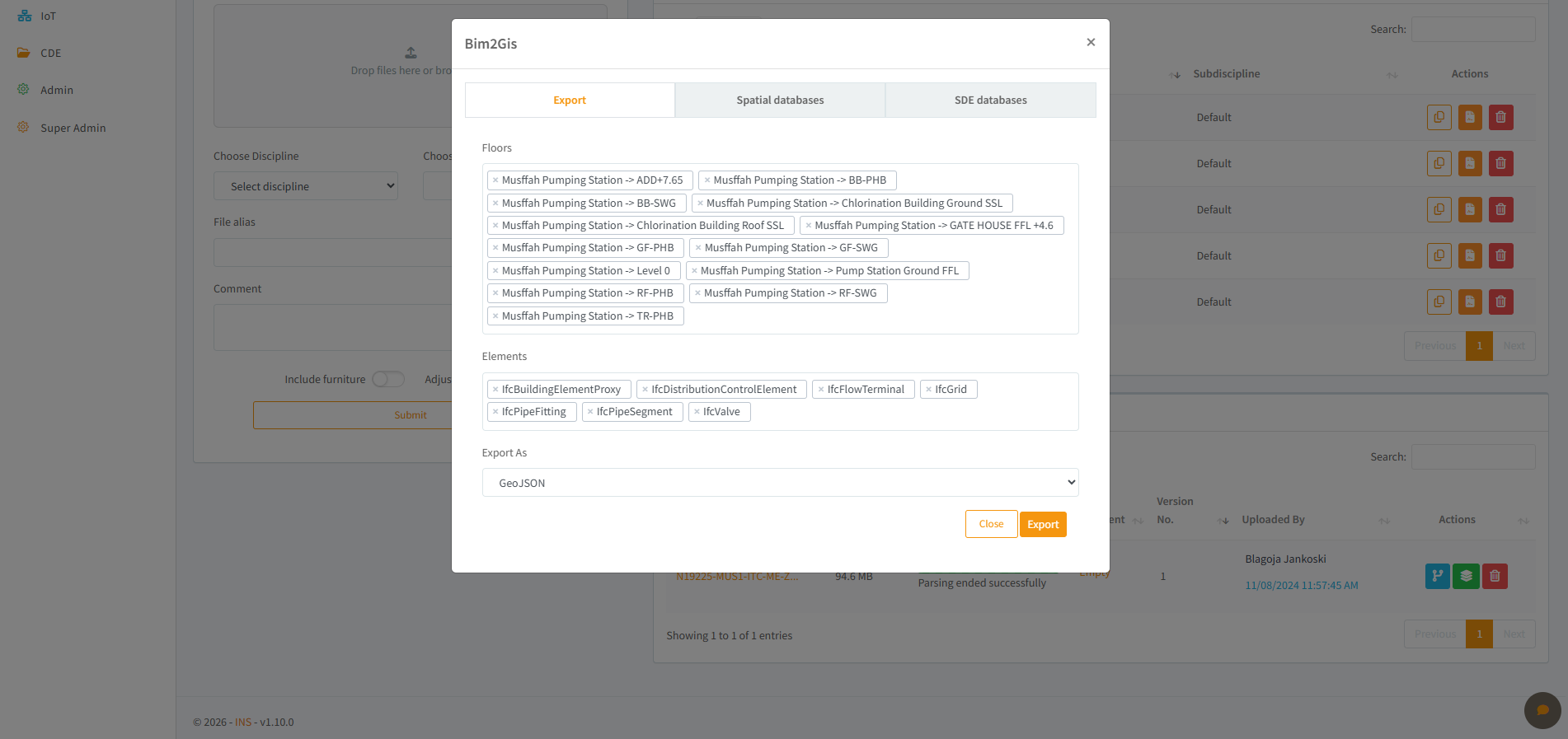This screenshot has height=739, width=1568.
Task: Click the upload icon in the drop zone
Action: (x=411, y=53)
